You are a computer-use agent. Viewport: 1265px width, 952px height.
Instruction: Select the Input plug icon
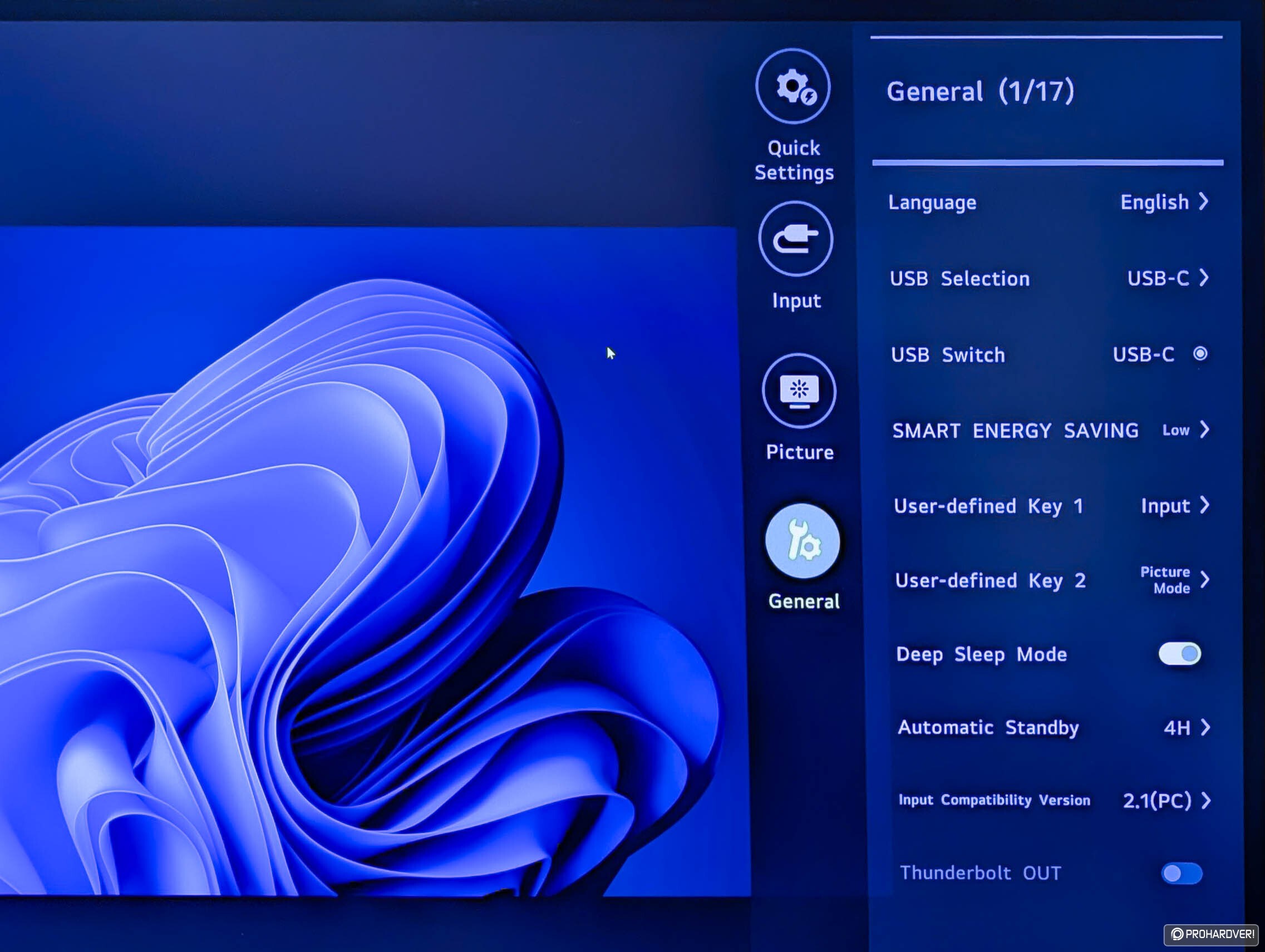[x=795, y=239]
